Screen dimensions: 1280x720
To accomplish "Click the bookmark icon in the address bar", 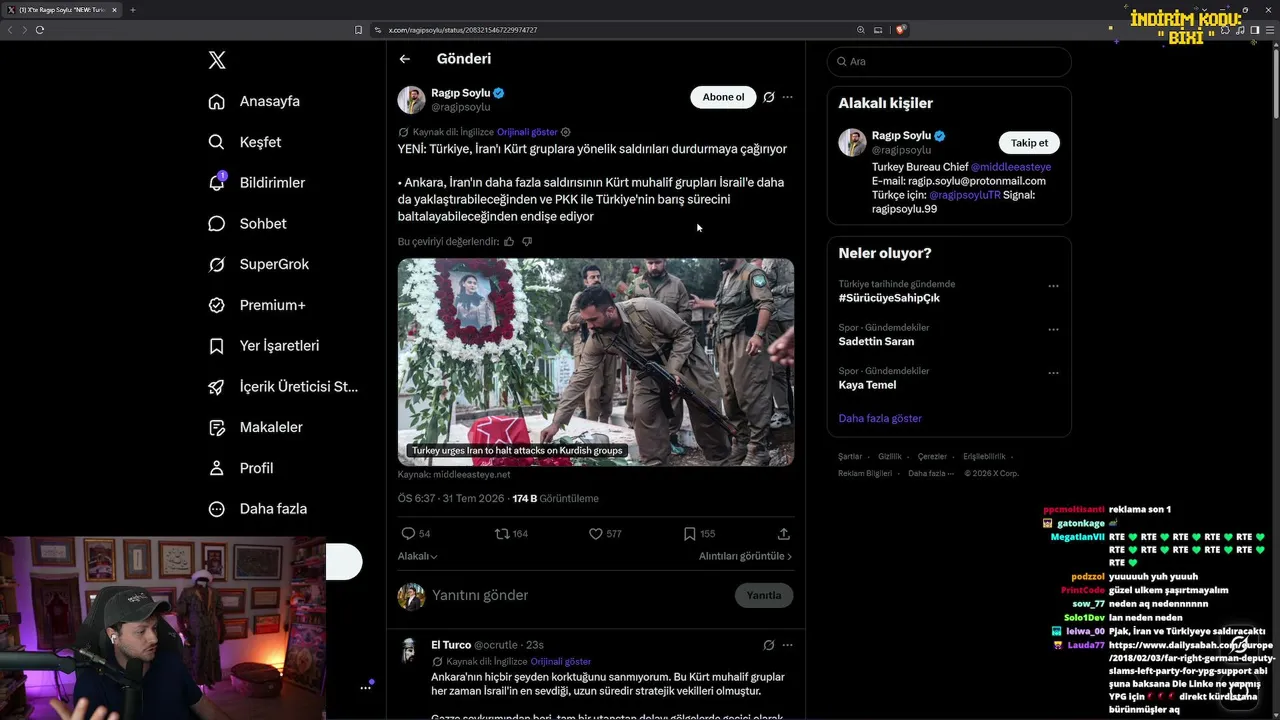I will coord(359,30).
